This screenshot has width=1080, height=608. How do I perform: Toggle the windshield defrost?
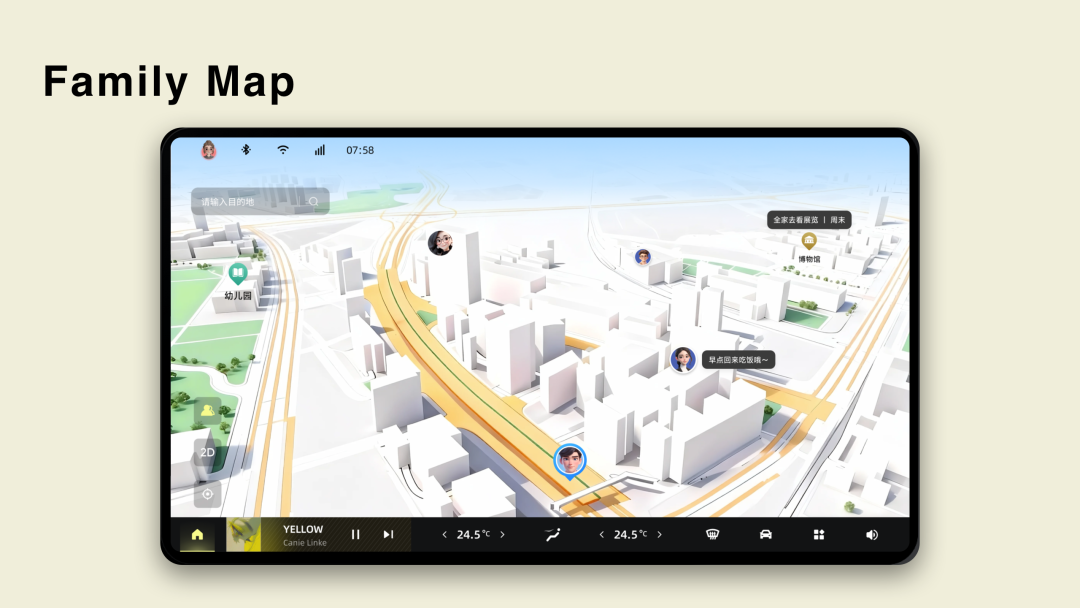[x=713, y=534]
